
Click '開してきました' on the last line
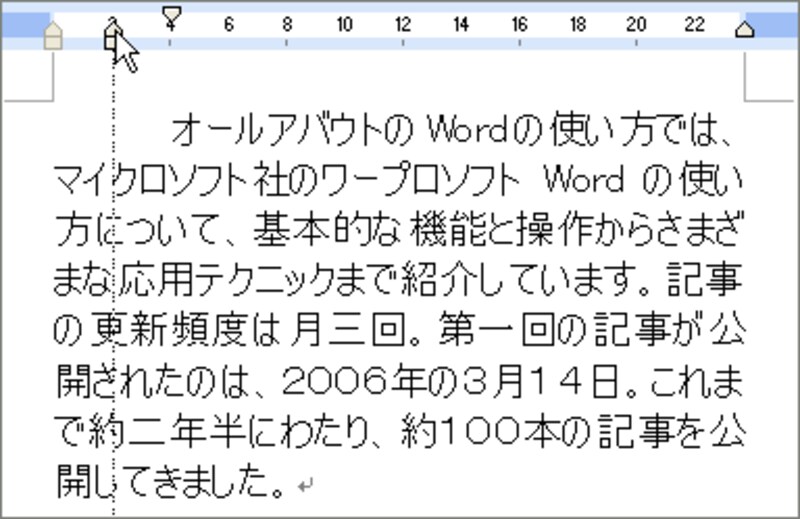(x=163, y=481)
